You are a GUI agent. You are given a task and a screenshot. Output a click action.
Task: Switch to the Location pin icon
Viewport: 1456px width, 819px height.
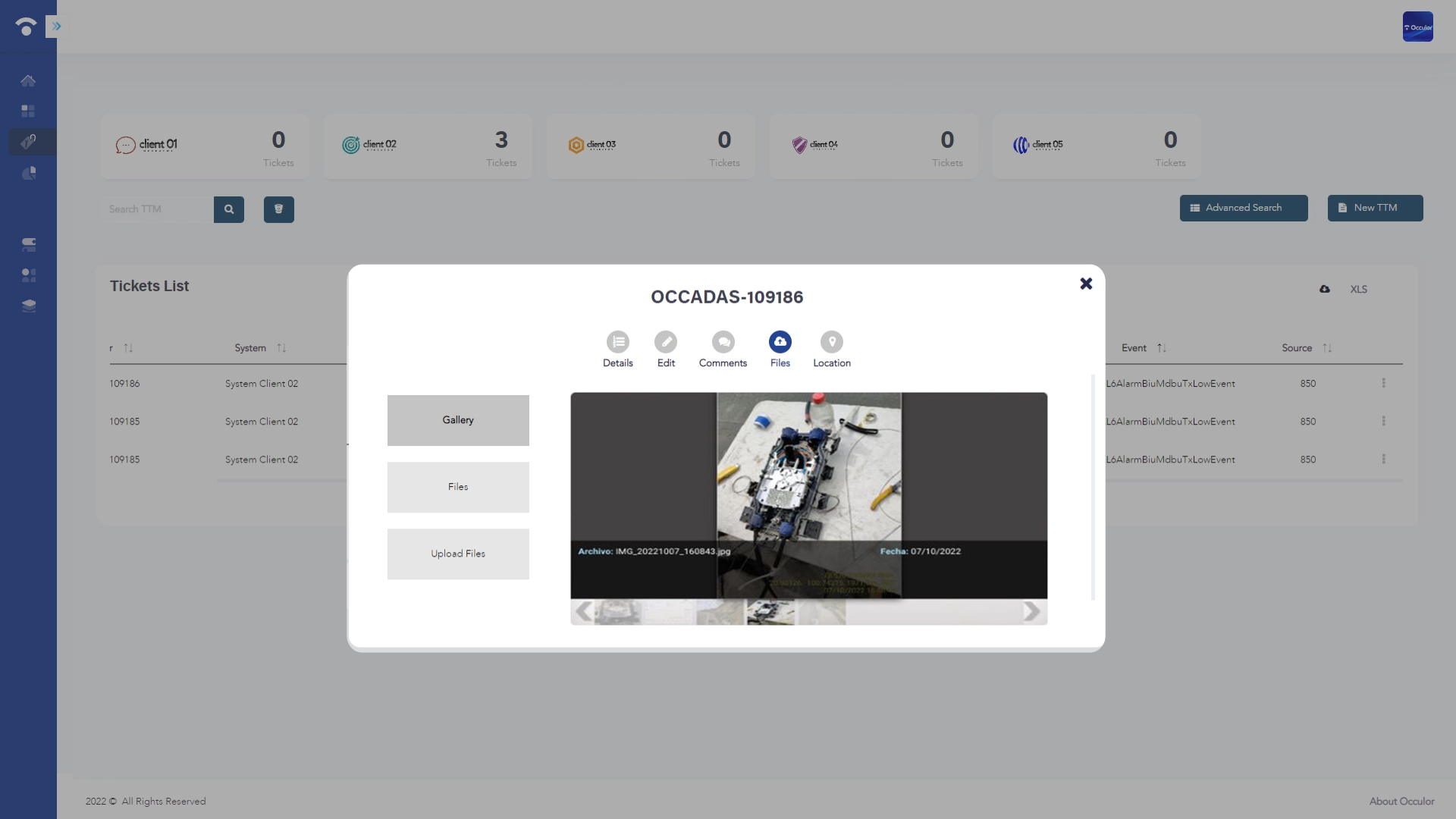tap(832, 342)
